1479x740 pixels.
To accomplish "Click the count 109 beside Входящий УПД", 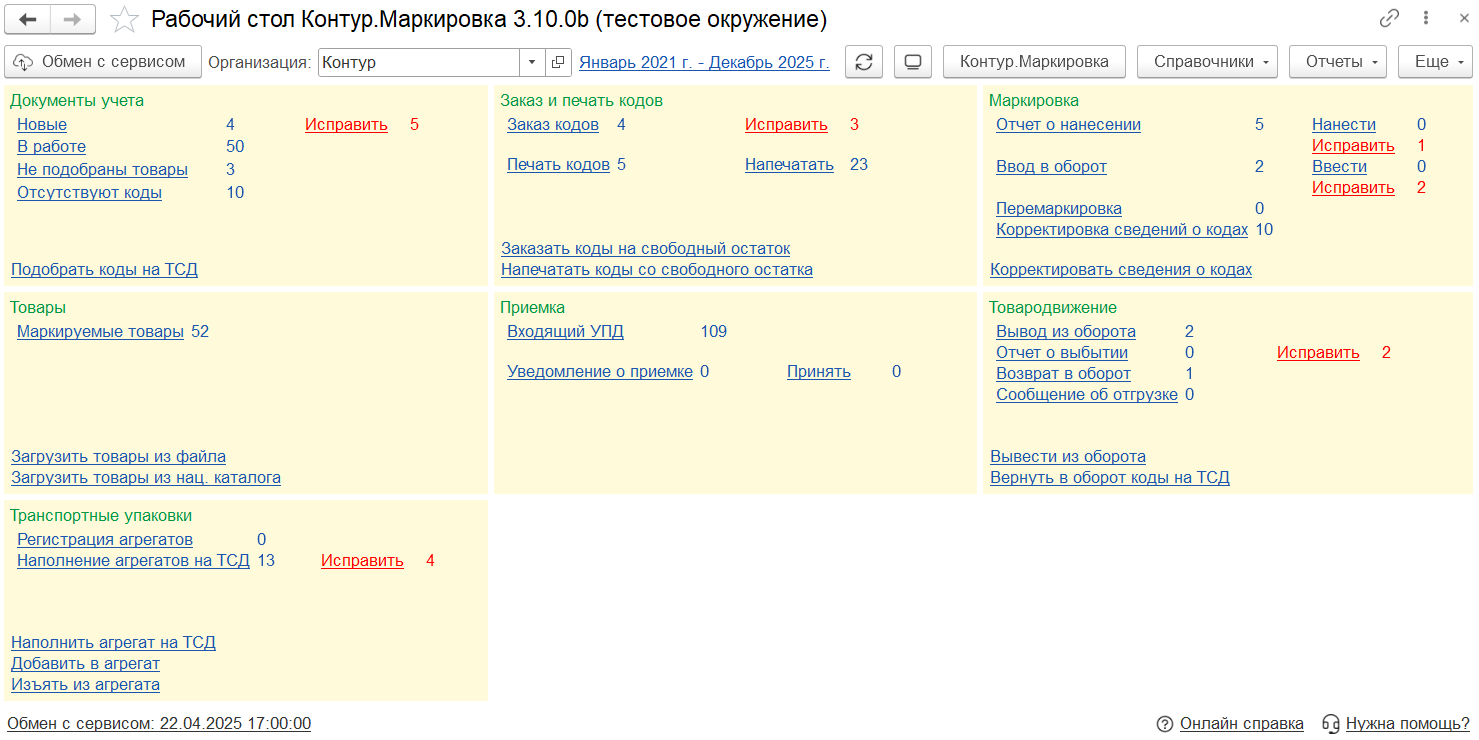I will pos(713,332).
